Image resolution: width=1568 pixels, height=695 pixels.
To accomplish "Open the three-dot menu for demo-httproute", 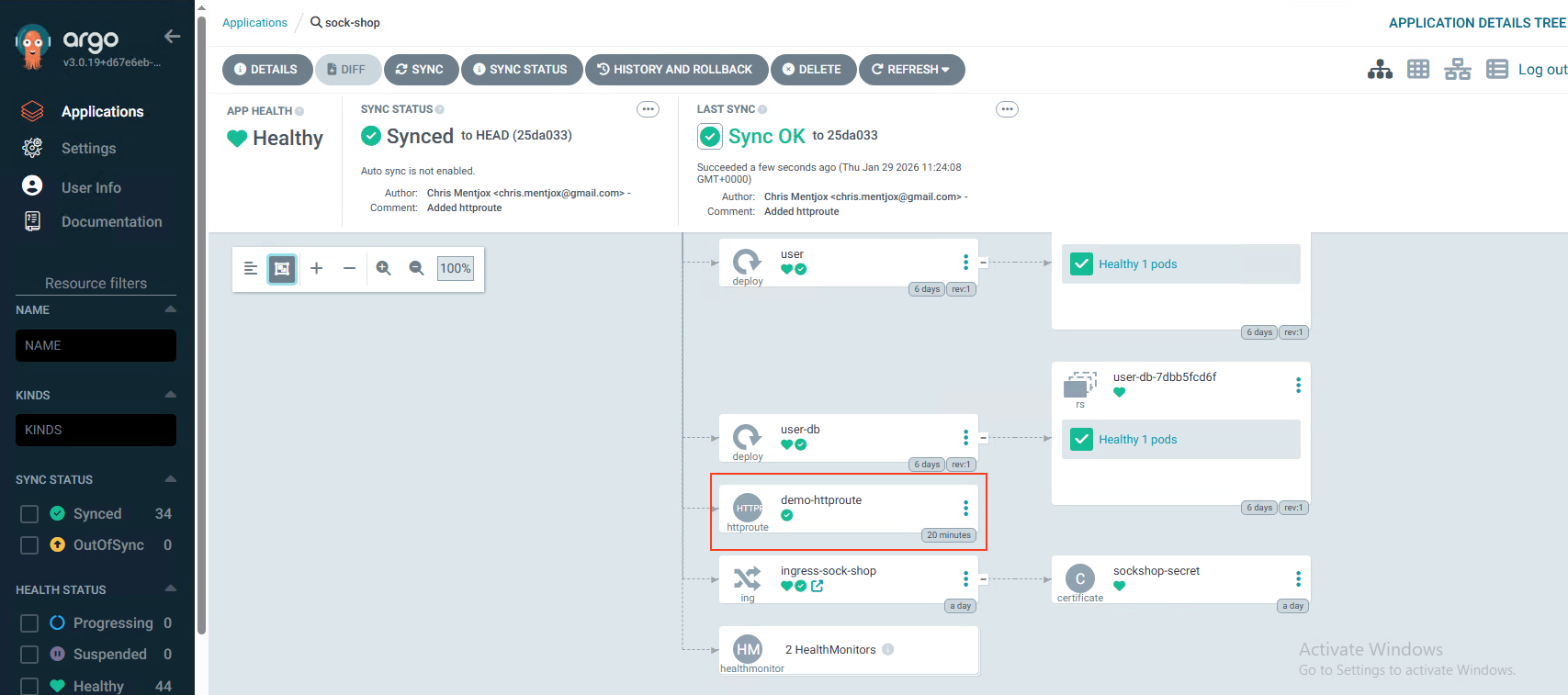I will (x=965, y=508).
